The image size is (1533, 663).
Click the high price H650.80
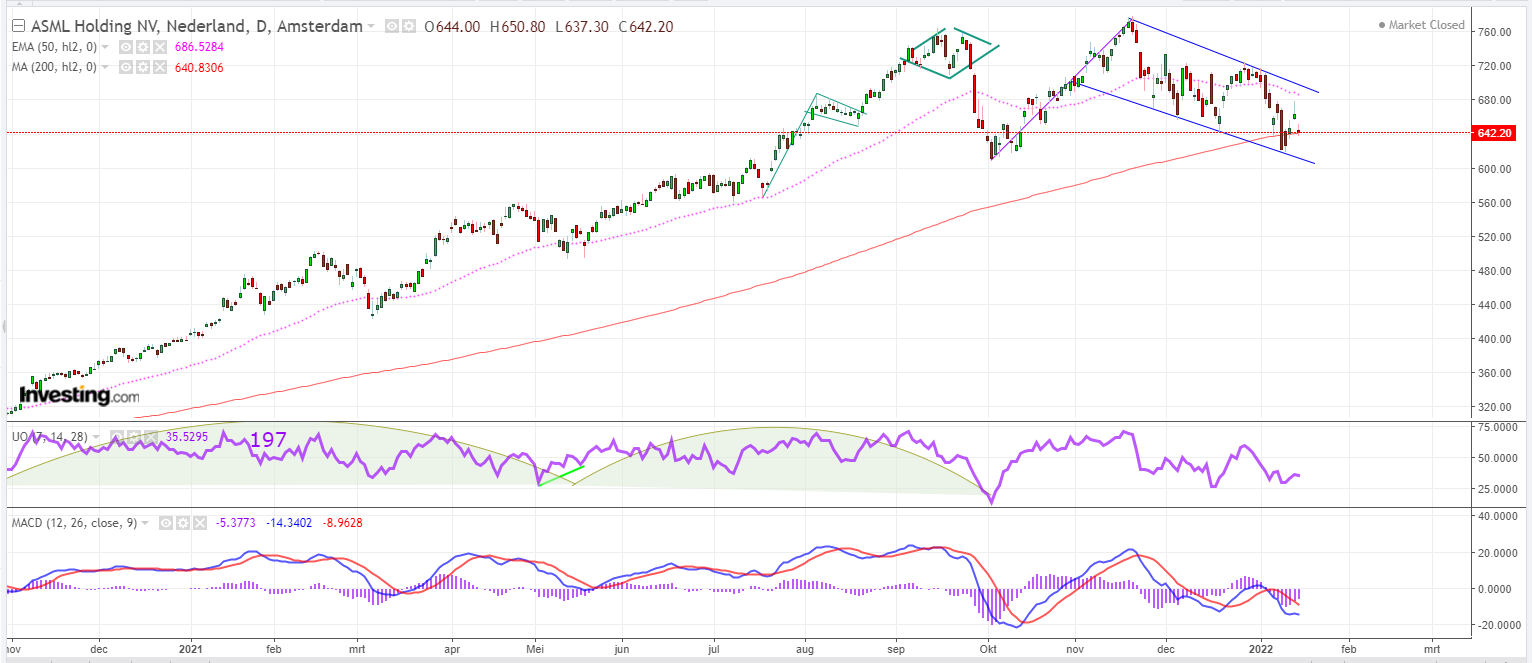pos(517,27)
